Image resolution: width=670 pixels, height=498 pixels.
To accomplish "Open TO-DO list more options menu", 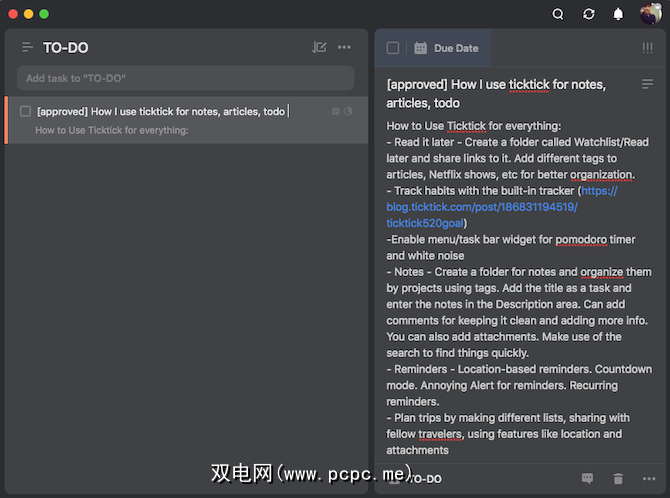I will (345, 47).
